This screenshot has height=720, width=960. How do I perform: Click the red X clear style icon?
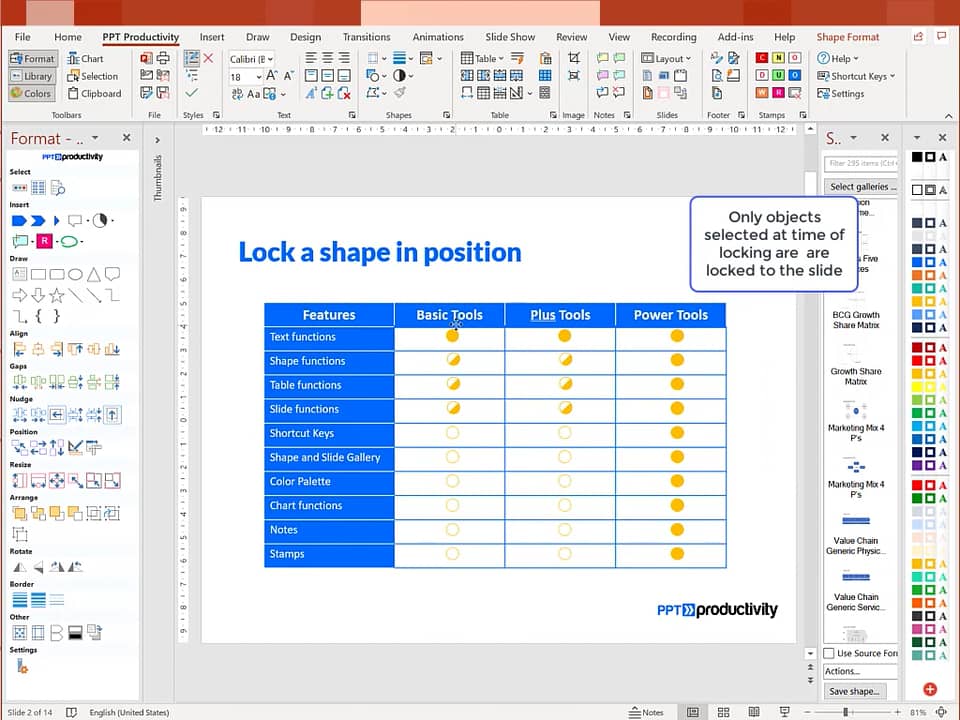pos(208,58)
